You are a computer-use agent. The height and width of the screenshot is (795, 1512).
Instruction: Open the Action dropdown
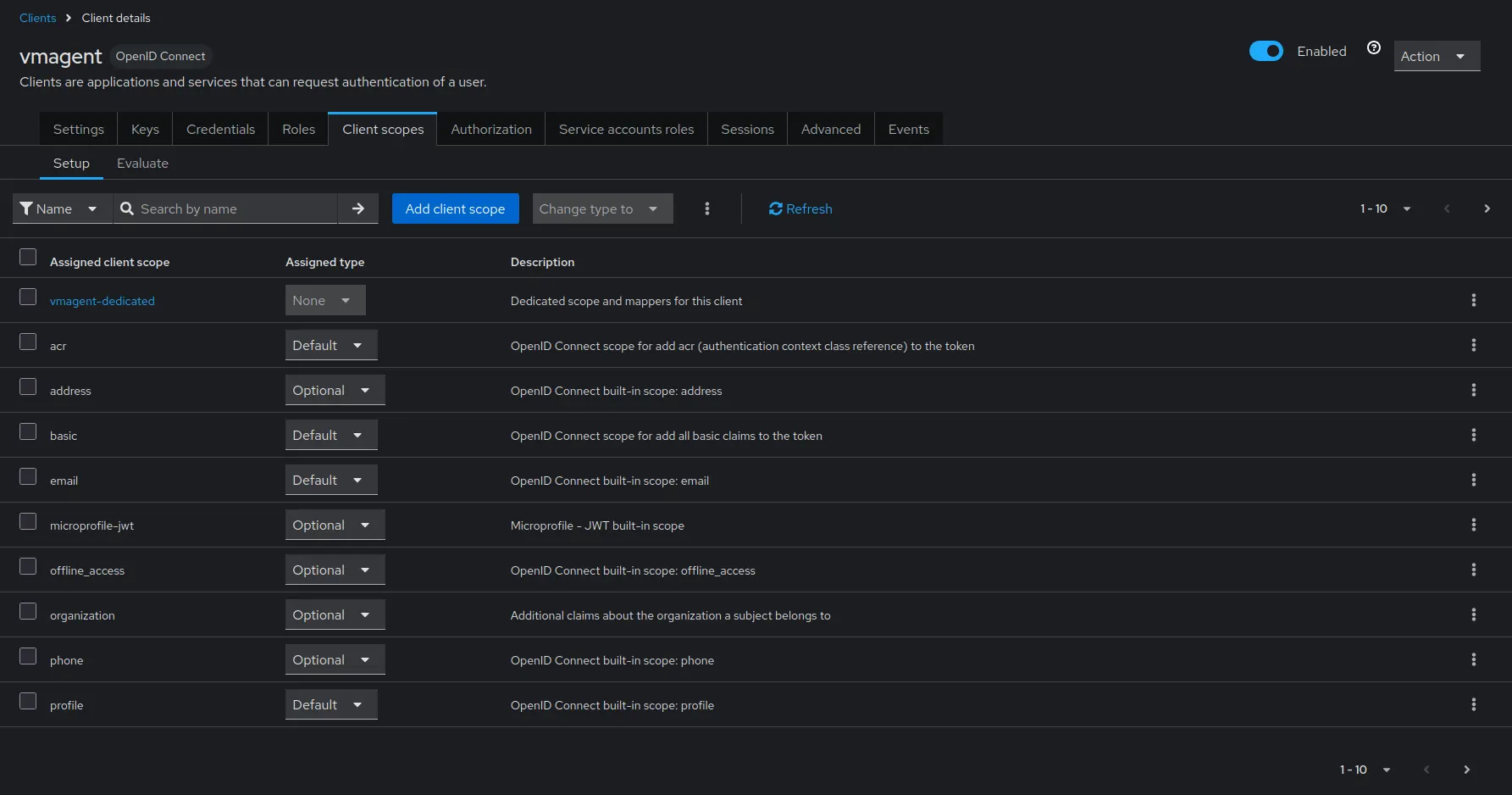[x=1436, y=56]
